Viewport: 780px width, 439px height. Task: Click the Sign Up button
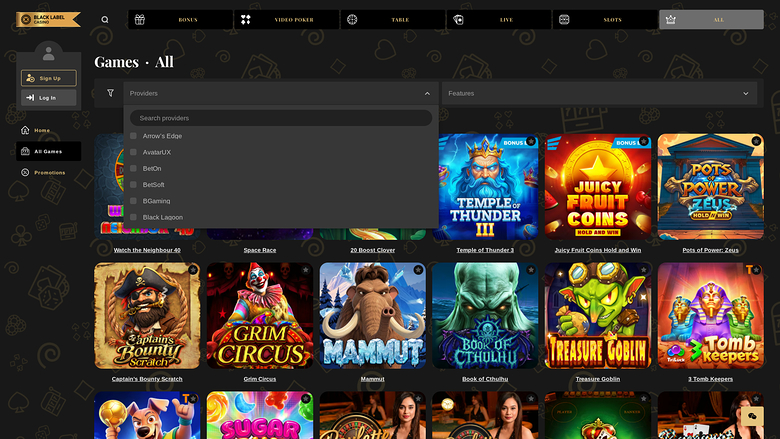pos(49,78)
